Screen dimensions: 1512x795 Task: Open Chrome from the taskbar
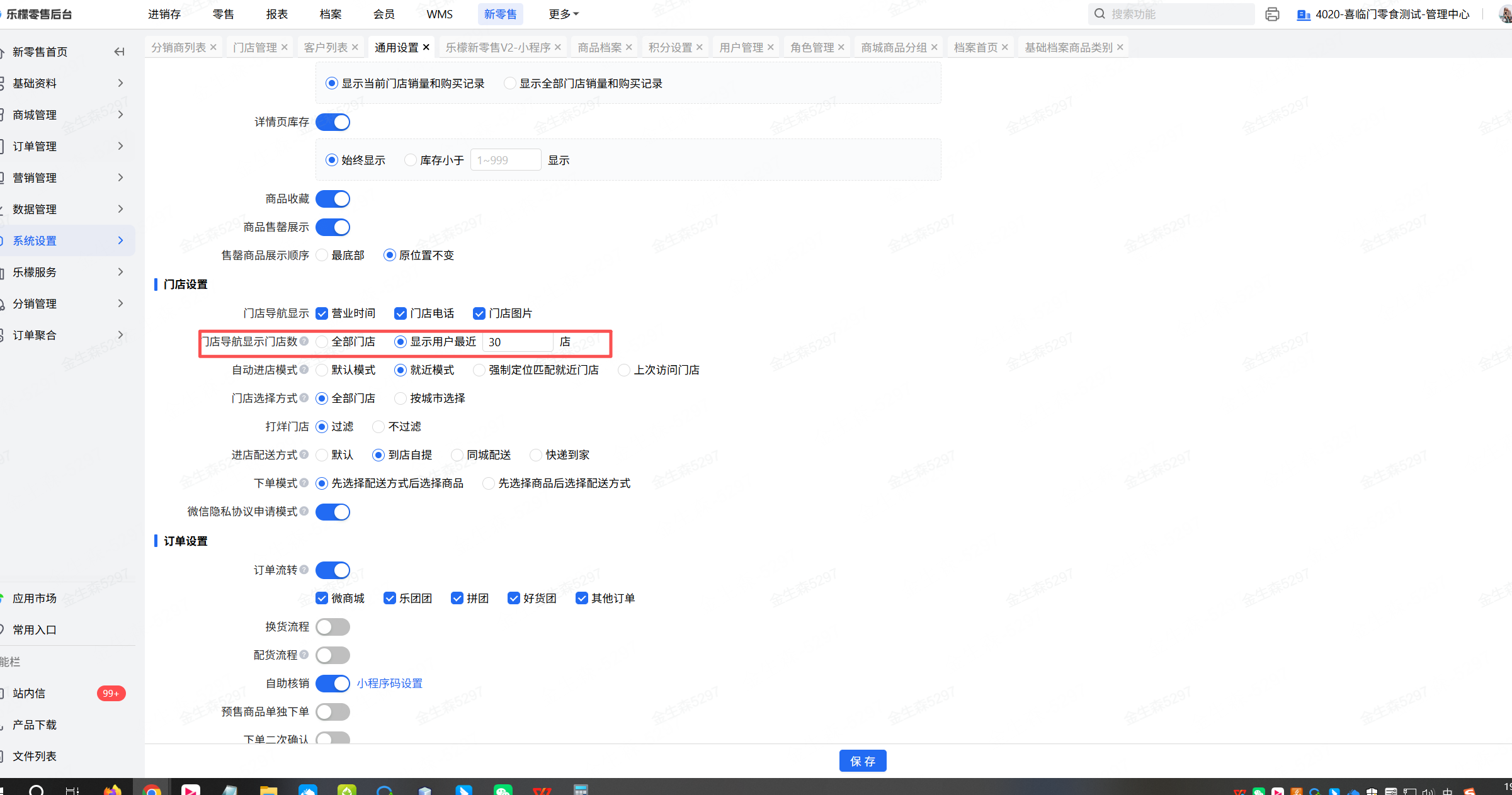pyautogui.click(x=151, y=790)
